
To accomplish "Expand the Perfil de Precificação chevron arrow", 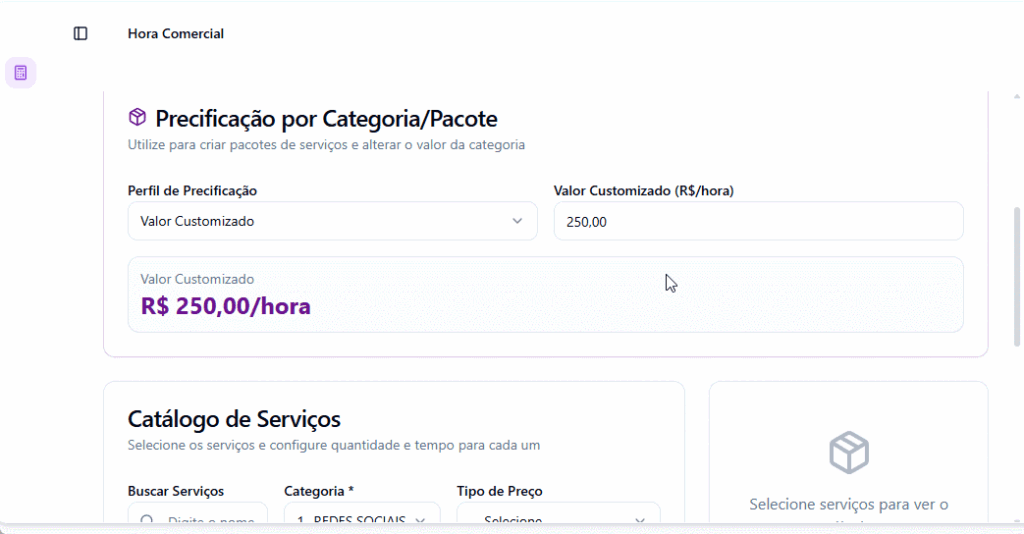I will (x=517, y=221).
